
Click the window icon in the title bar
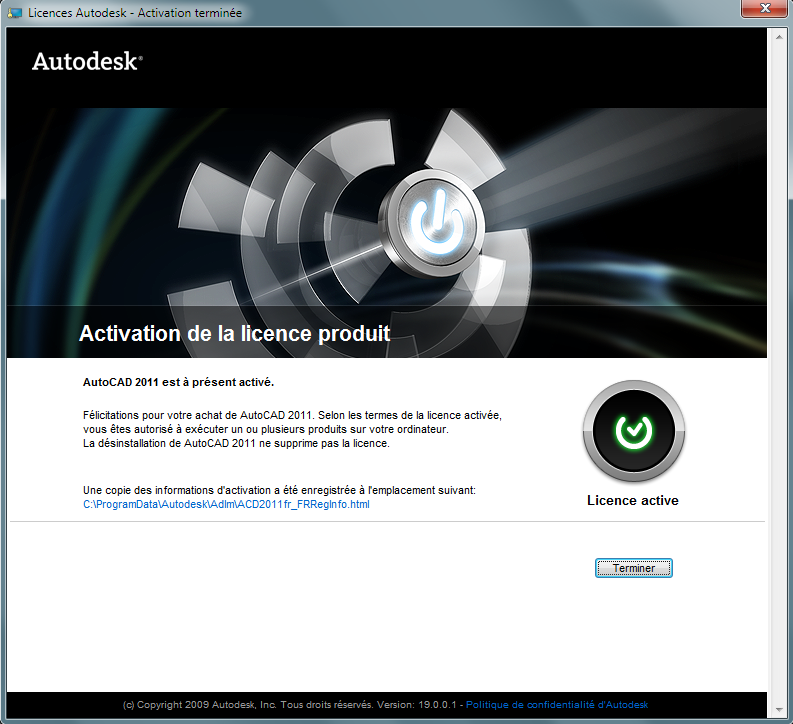click(x=15, y=13)
